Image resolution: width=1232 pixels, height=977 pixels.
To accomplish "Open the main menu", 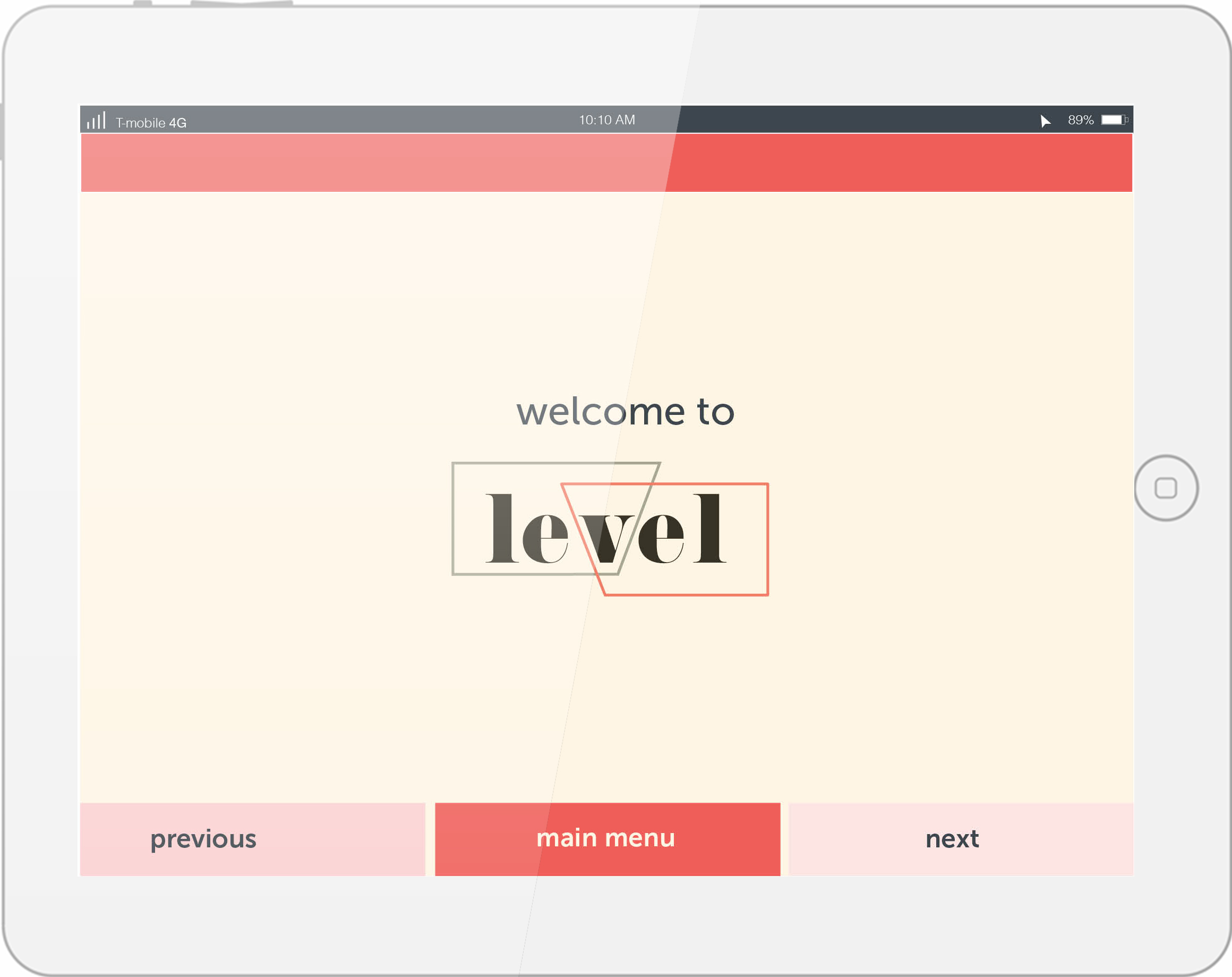I will coord(608,839).
